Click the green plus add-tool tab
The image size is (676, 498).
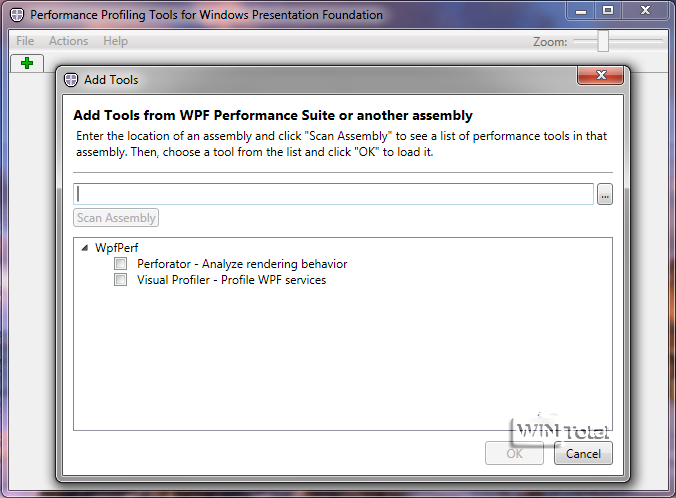pos(27,63)
